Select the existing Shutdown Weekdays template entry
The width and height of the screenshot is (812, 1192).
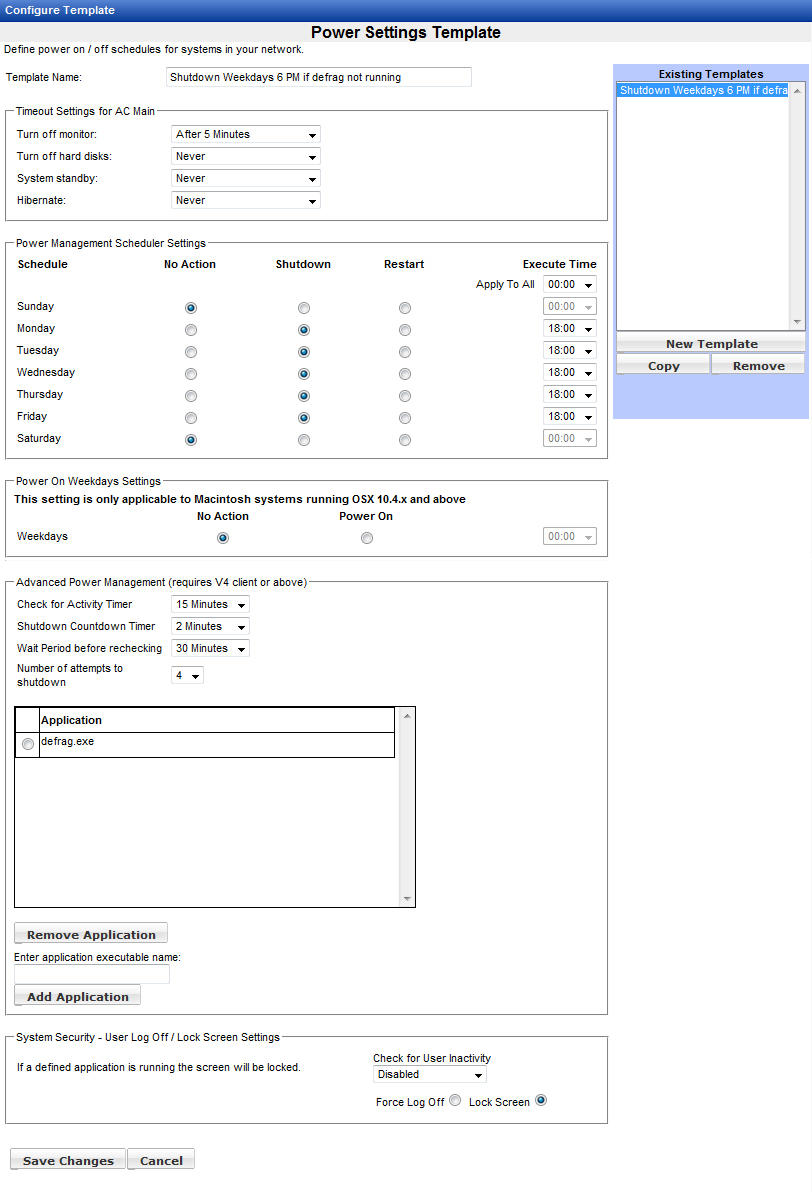coord(703,91)
